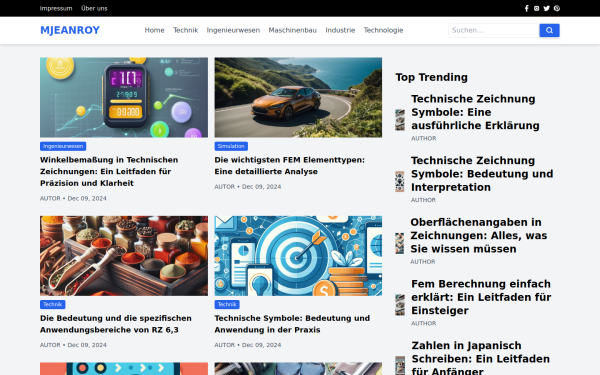
Task: Click AUTHOR label under 'ausführliche Erklärung' item
Action: tap(424, 139)
